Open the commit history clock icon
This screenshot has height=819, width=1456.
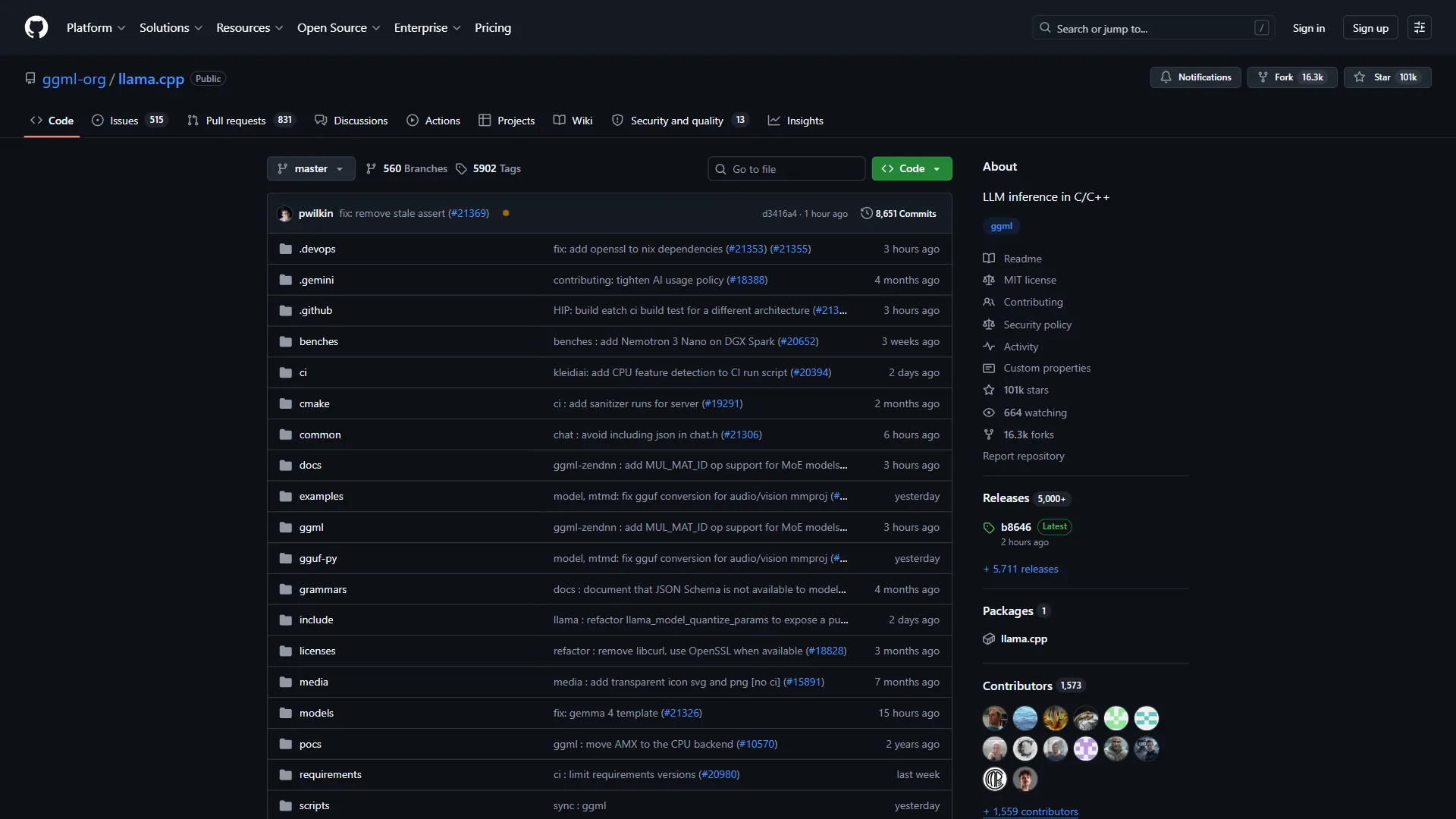pos(867,213)
